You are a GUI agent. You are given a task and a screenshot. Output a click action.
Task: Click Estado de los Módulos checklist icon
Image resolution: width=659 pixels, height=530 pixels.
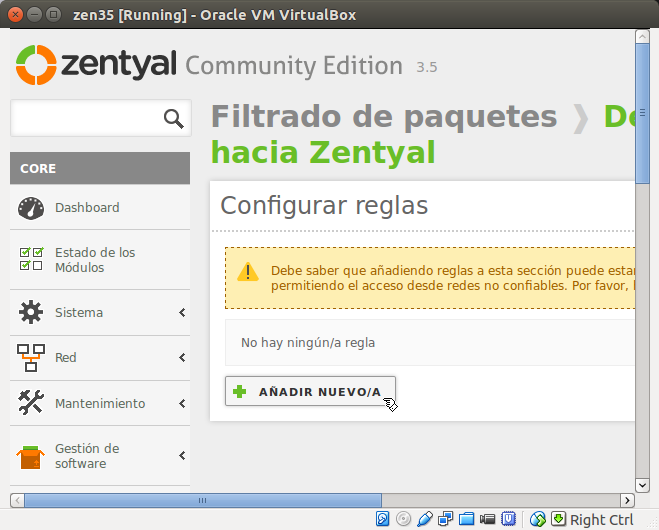(31, 258)
